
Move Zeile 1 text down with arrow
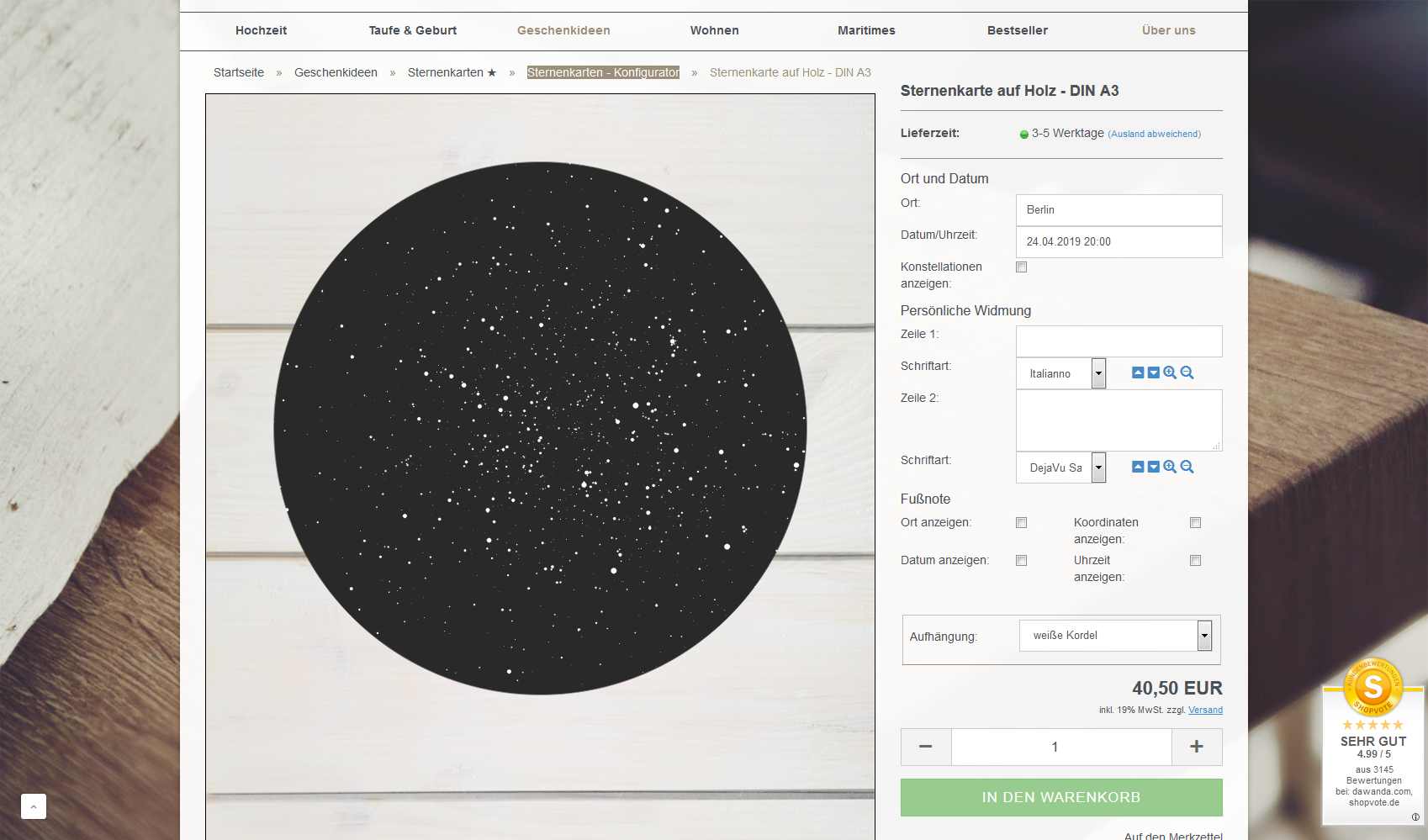pyautogui.click(x=1154, y=372)
